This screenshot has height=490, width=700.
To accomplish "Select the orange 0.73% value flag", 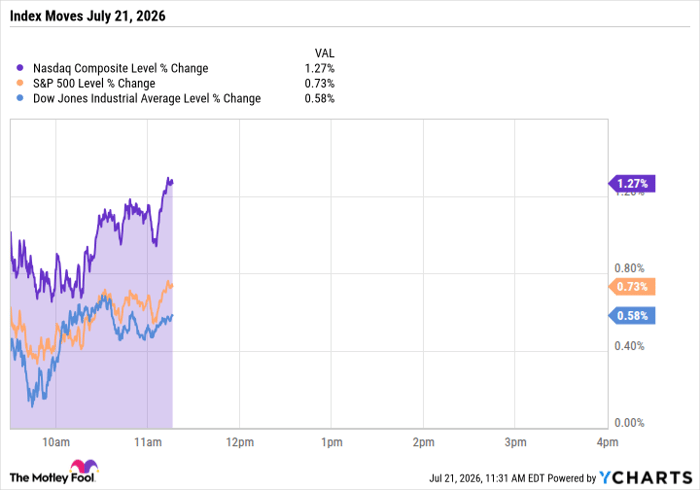I will click(631, 287).
